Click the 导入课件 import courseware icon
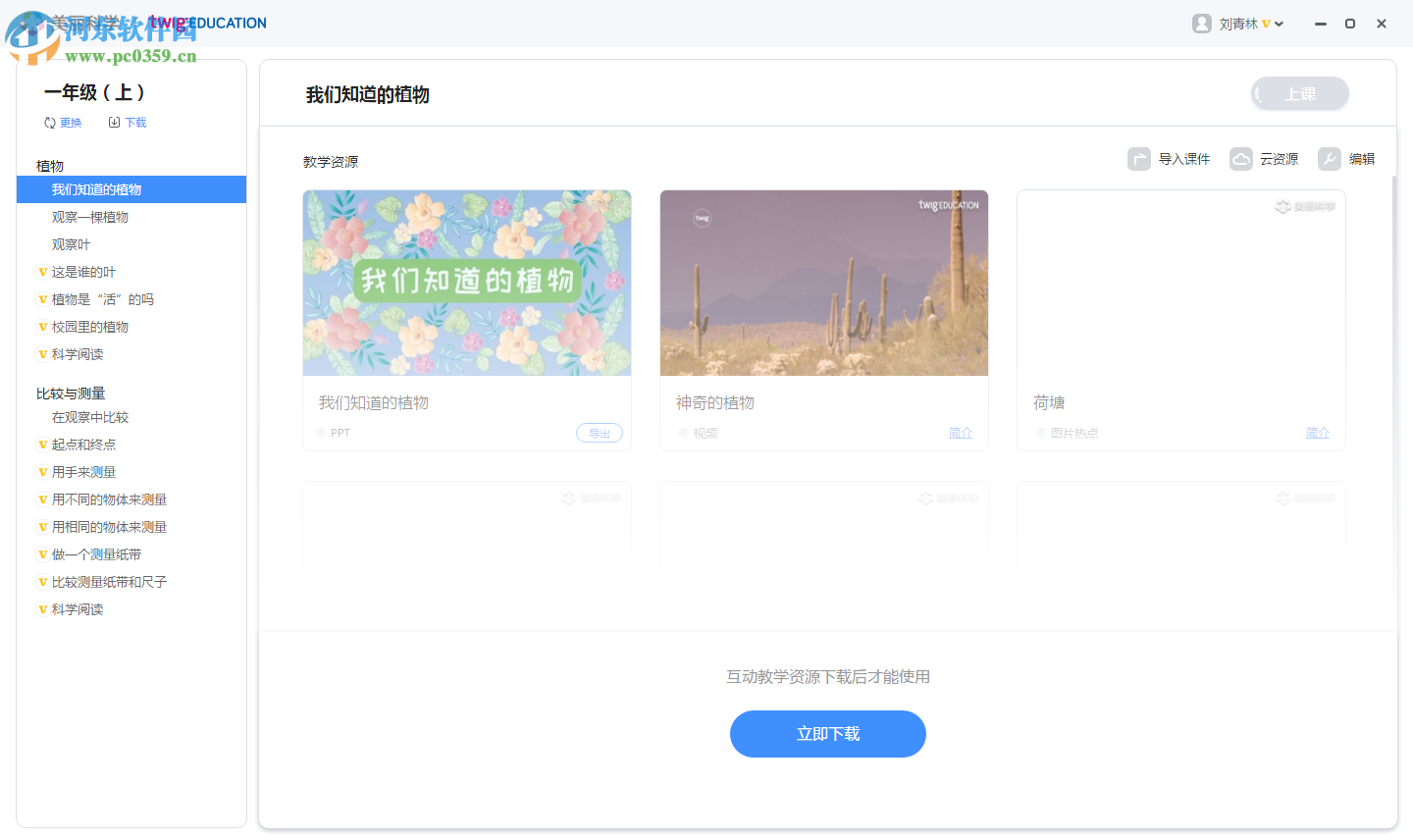This screenshot has width=1413, height=840. 1136,158
